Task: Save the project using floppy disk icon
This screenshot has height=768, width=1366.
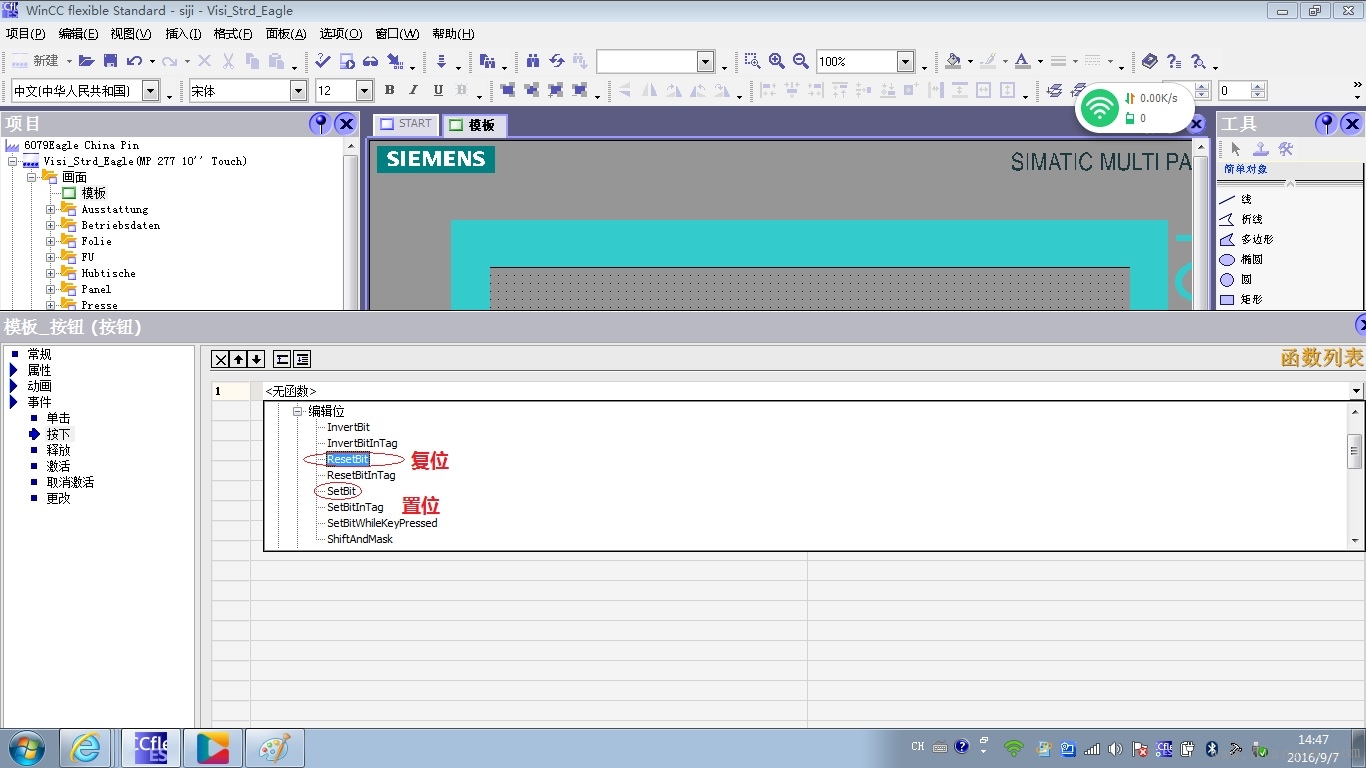Action: 110,61
